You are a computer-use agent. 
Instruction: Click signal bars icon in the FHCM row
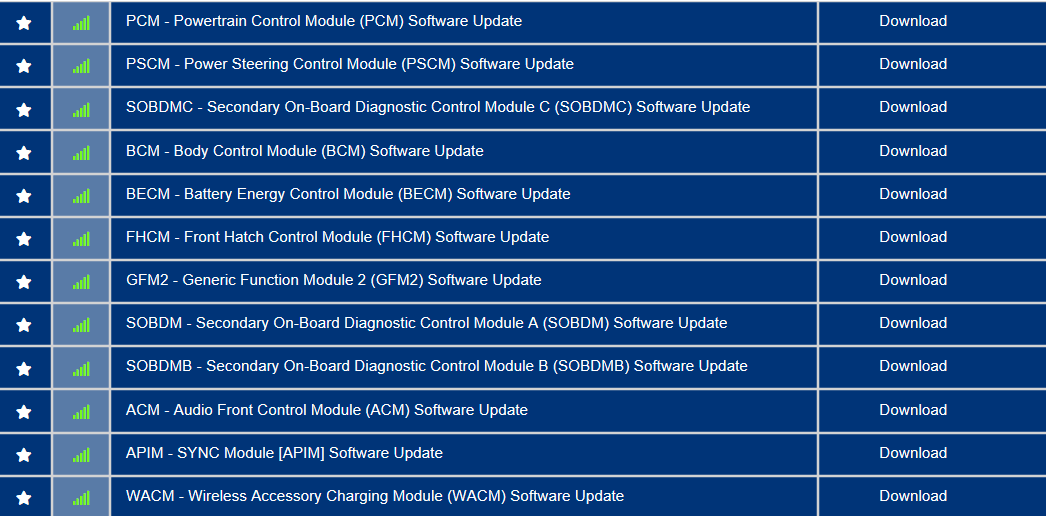tap(81, 239)
